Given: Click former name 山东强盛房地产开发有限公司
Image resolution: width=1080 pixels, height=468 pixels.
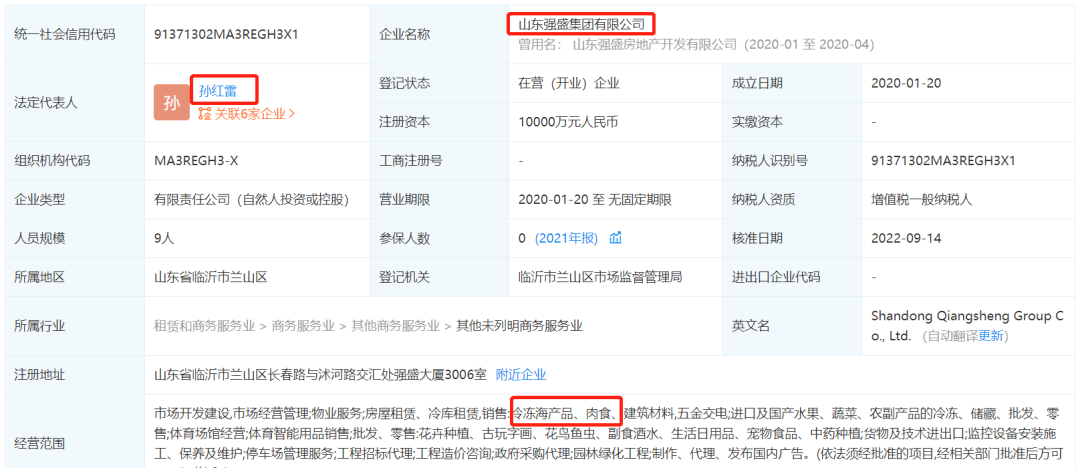Looking at the screenshot, I should [655, 45].
